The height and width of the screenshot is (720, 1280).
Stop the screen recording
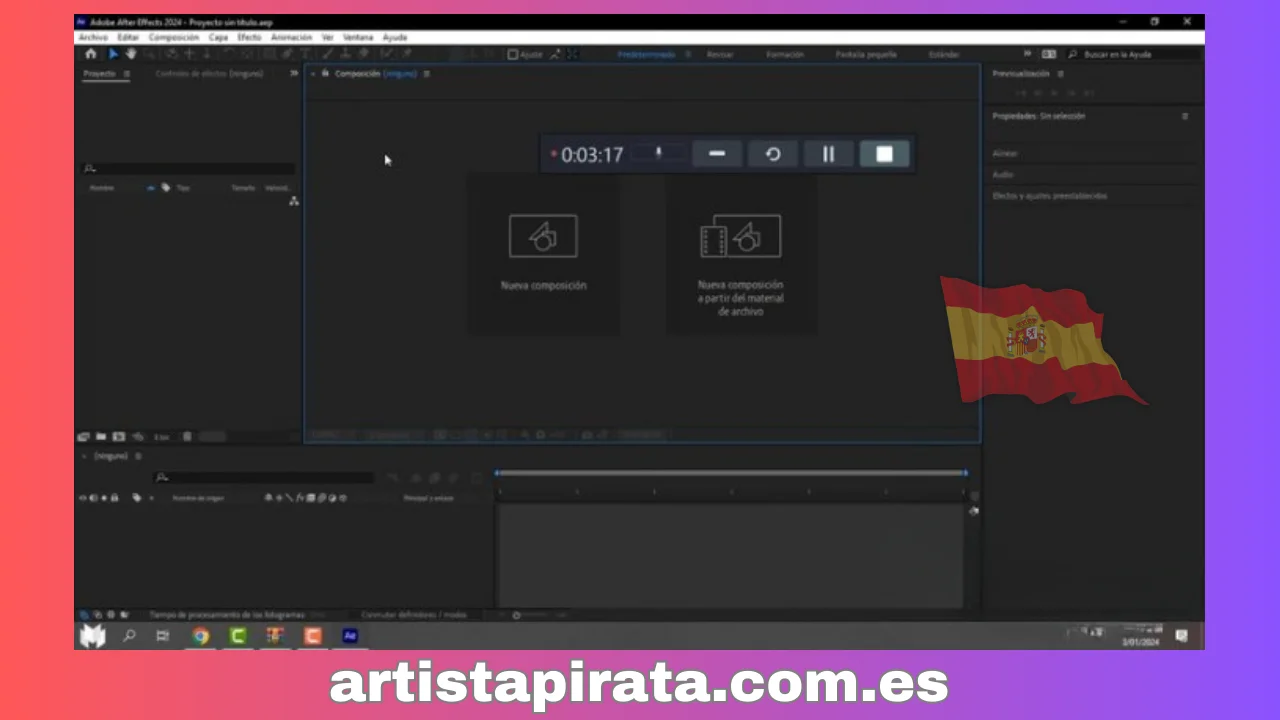point(884,154)
